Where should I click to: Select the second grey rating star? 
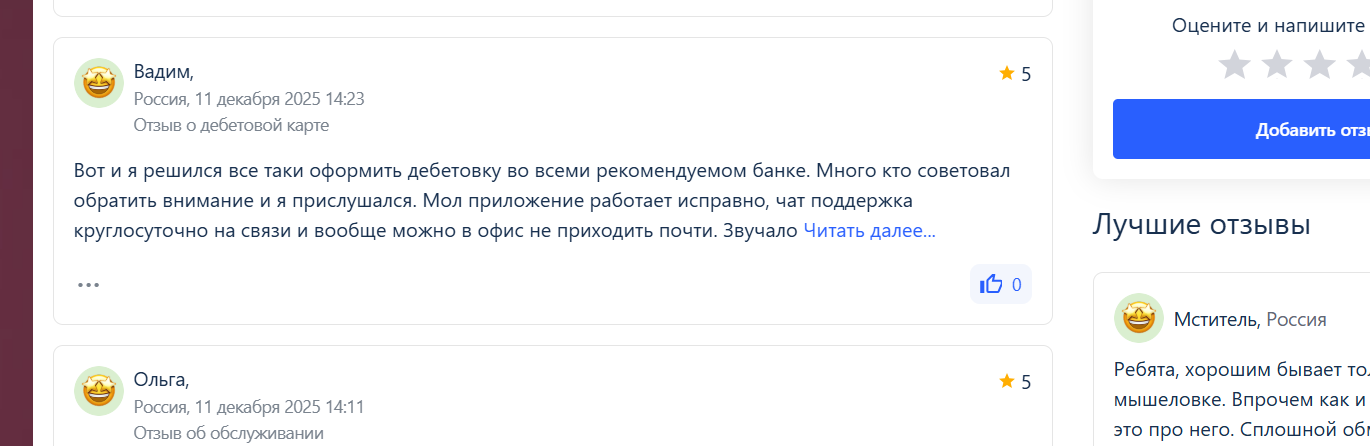tap(1277, 65)
